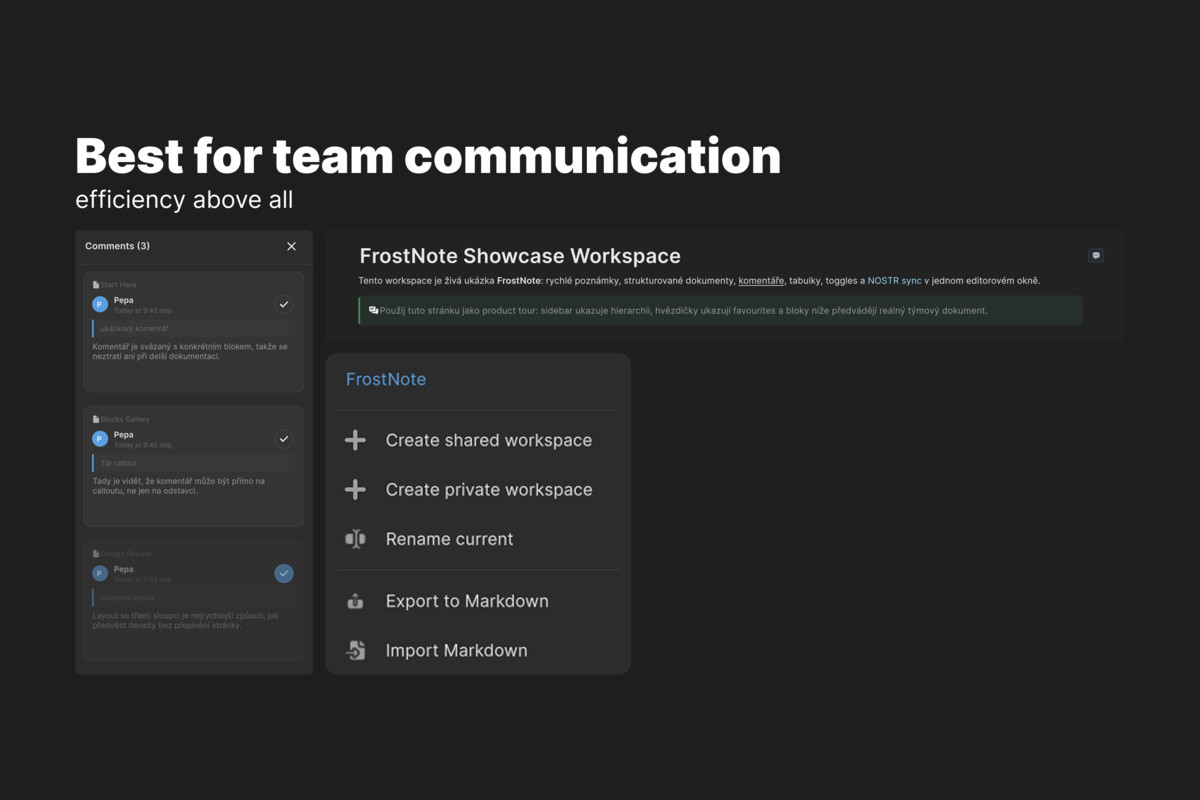Click the 'Comments (3)' panel heading
The width and height of the screenshot is (1200, 800).
click(x=117, y=246)
